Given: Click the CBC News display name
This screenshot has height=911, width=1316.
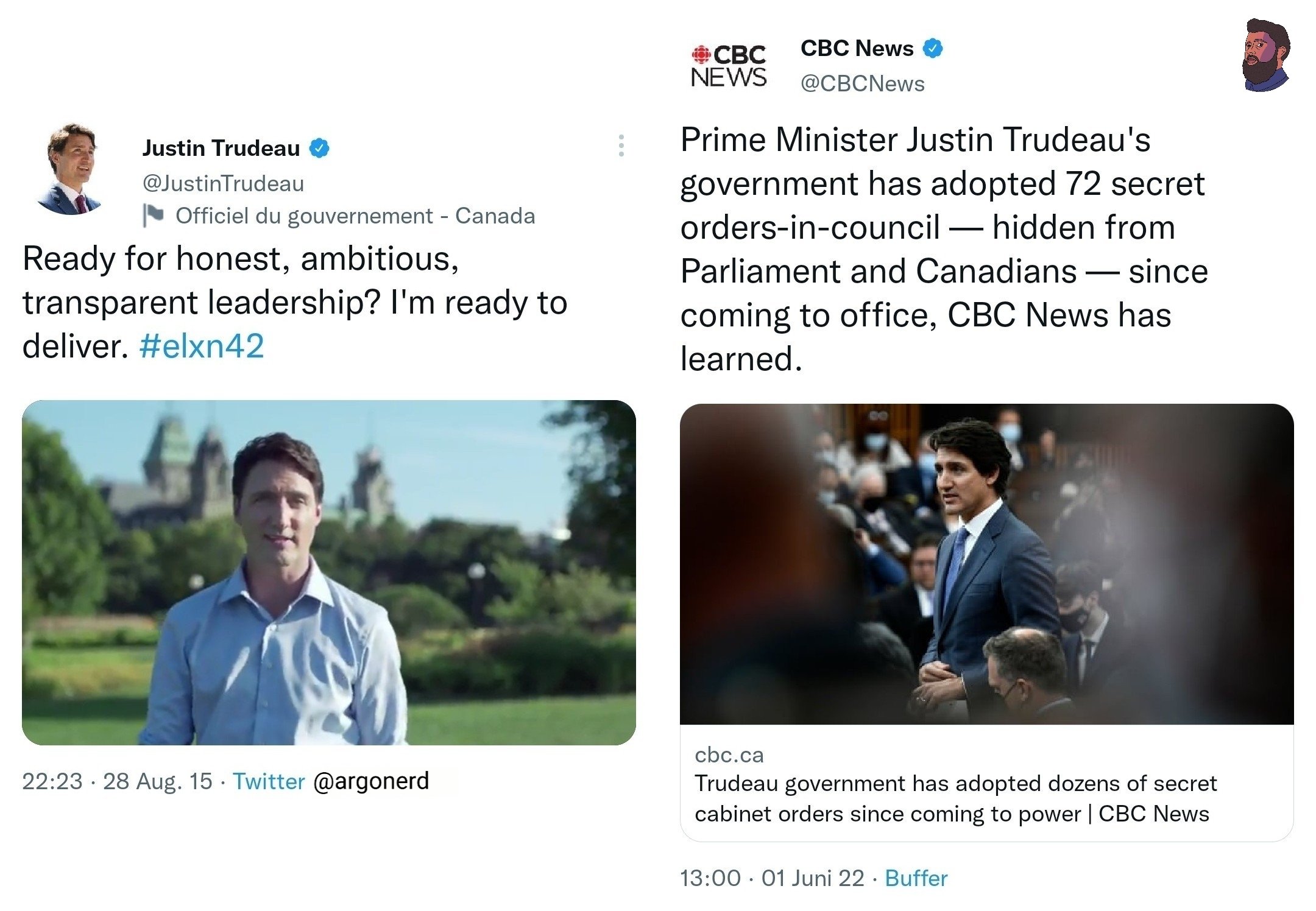Looking at the screenshot, I should tap(857, 48).
